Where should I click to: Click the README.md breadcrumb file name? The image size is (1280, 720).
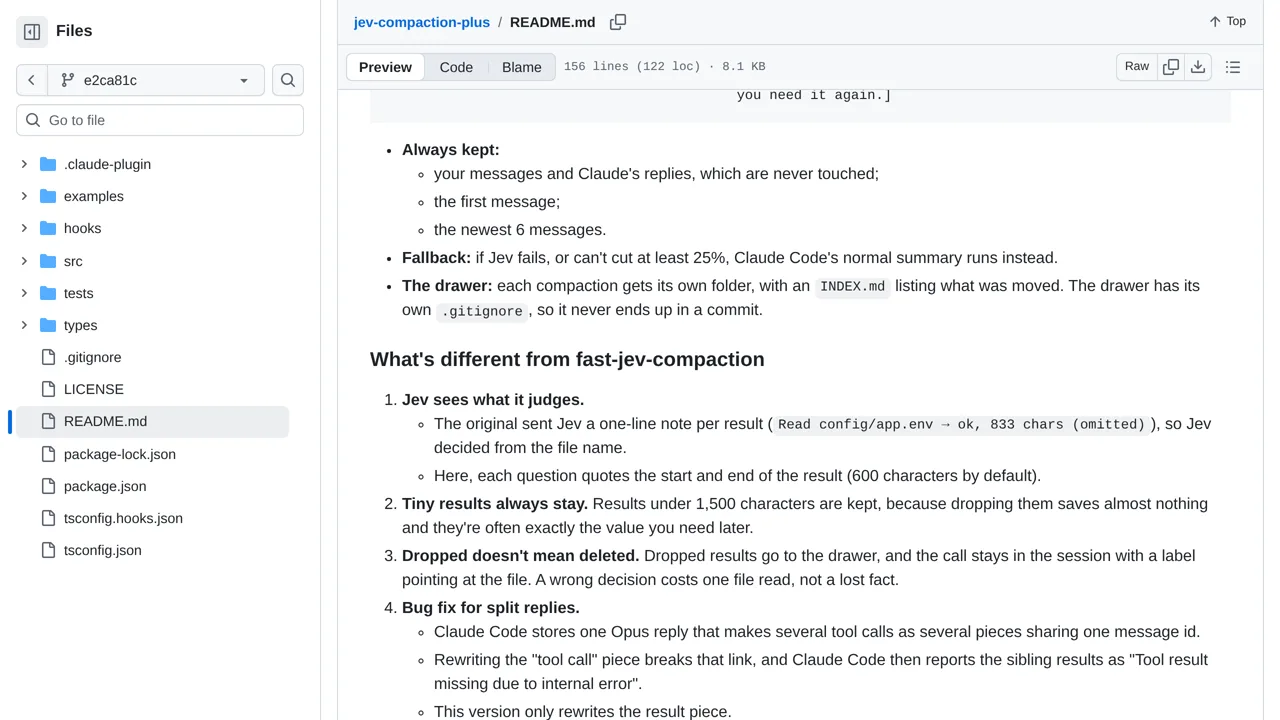click(x=553, y=22)
